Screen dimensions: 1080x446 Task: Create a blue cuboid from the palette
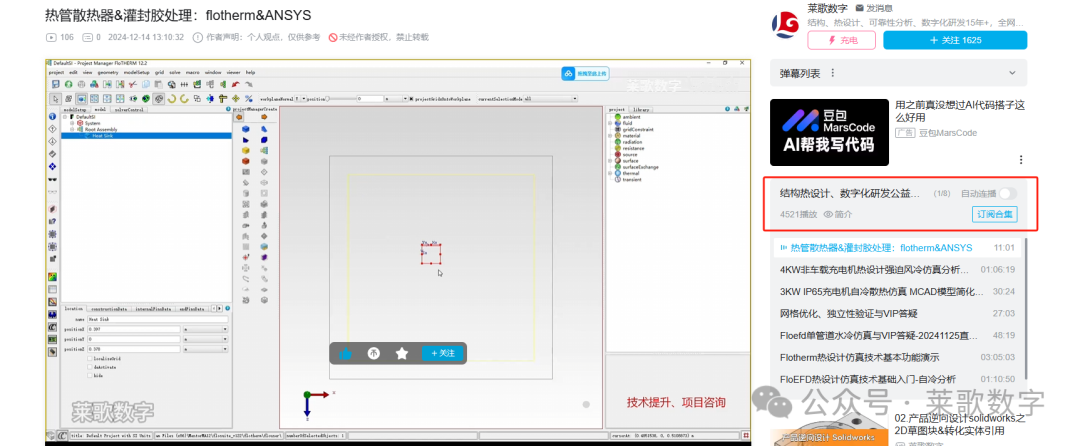coord(245,129)
